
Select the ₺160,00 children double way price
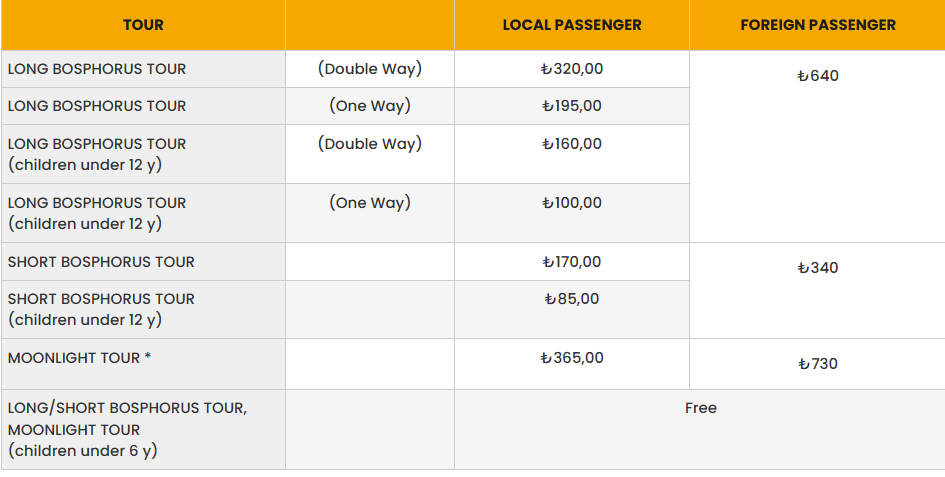[x=572, y=144]
